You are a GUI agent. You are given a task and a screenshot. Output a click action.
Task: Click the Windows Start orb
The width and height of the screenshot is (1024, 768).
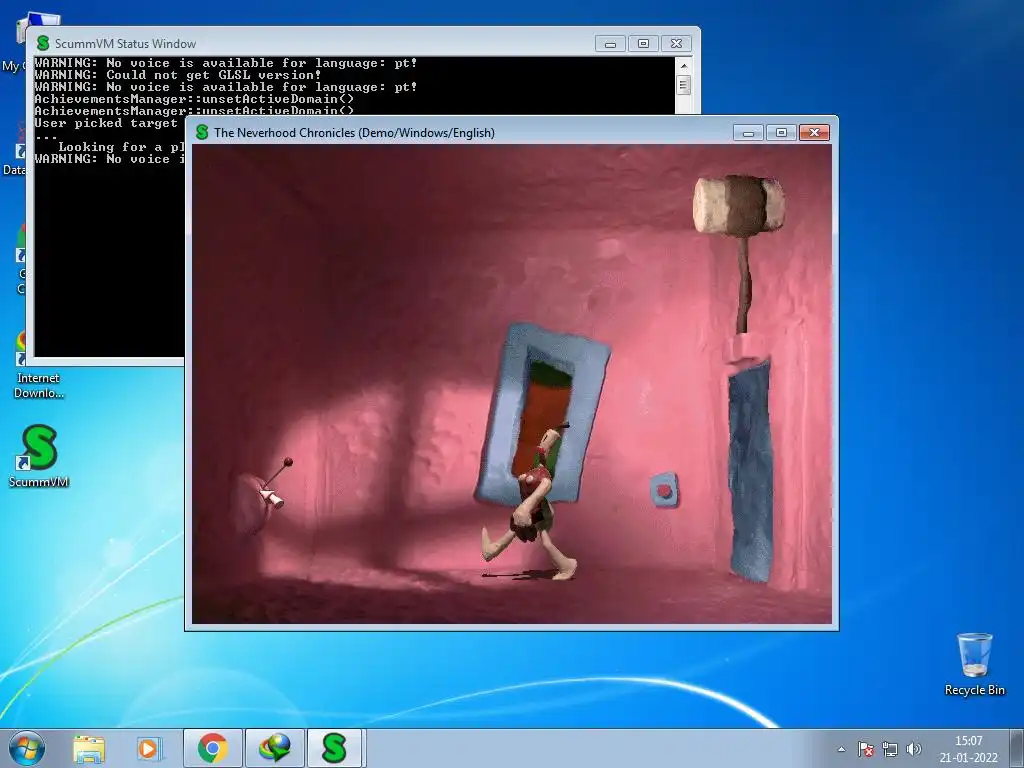click(x=27, y=748)
